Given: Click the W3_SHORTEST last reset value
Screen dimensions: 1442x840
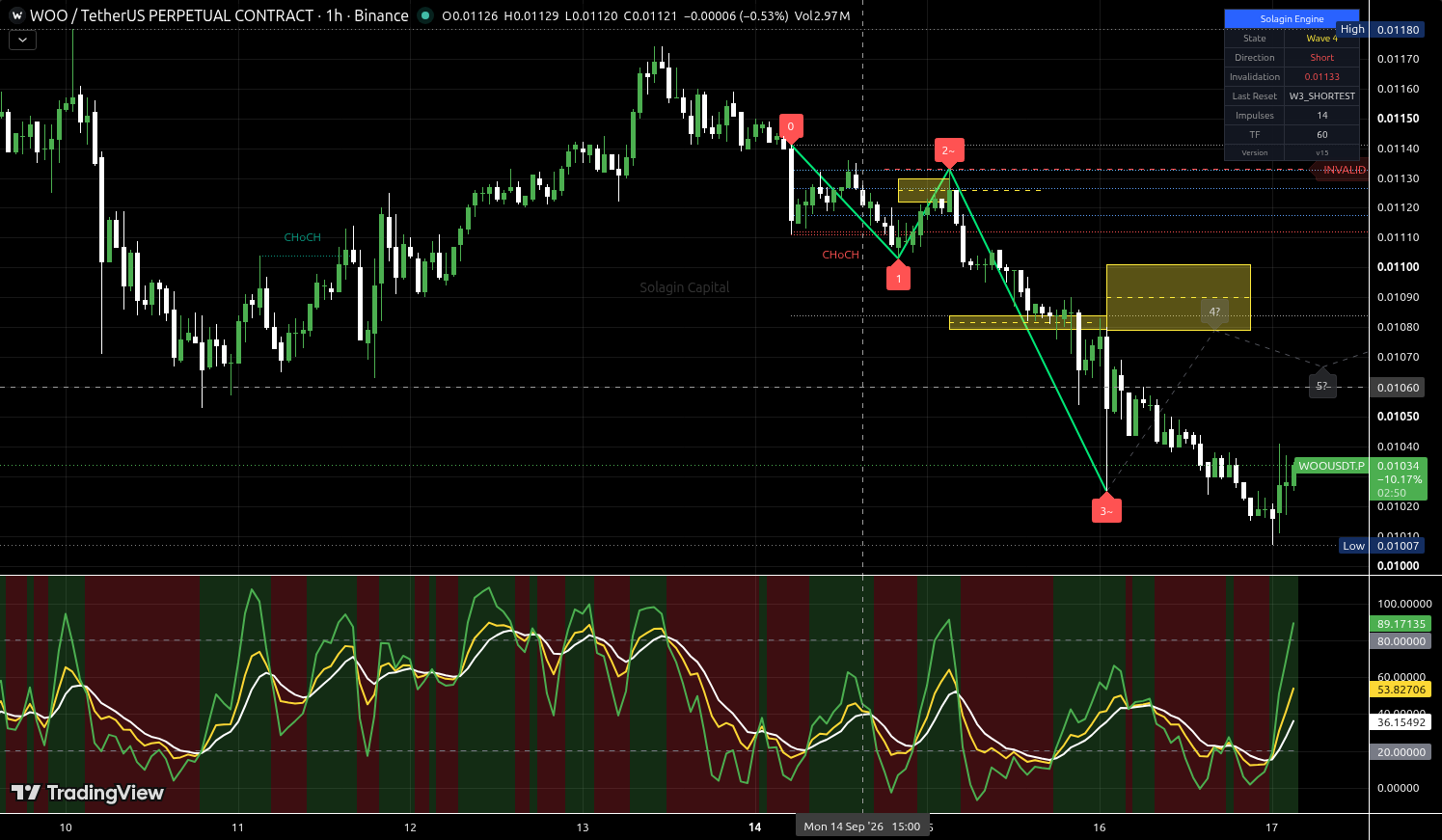Looking at the screenshot, I should [x=1322, y=96].
